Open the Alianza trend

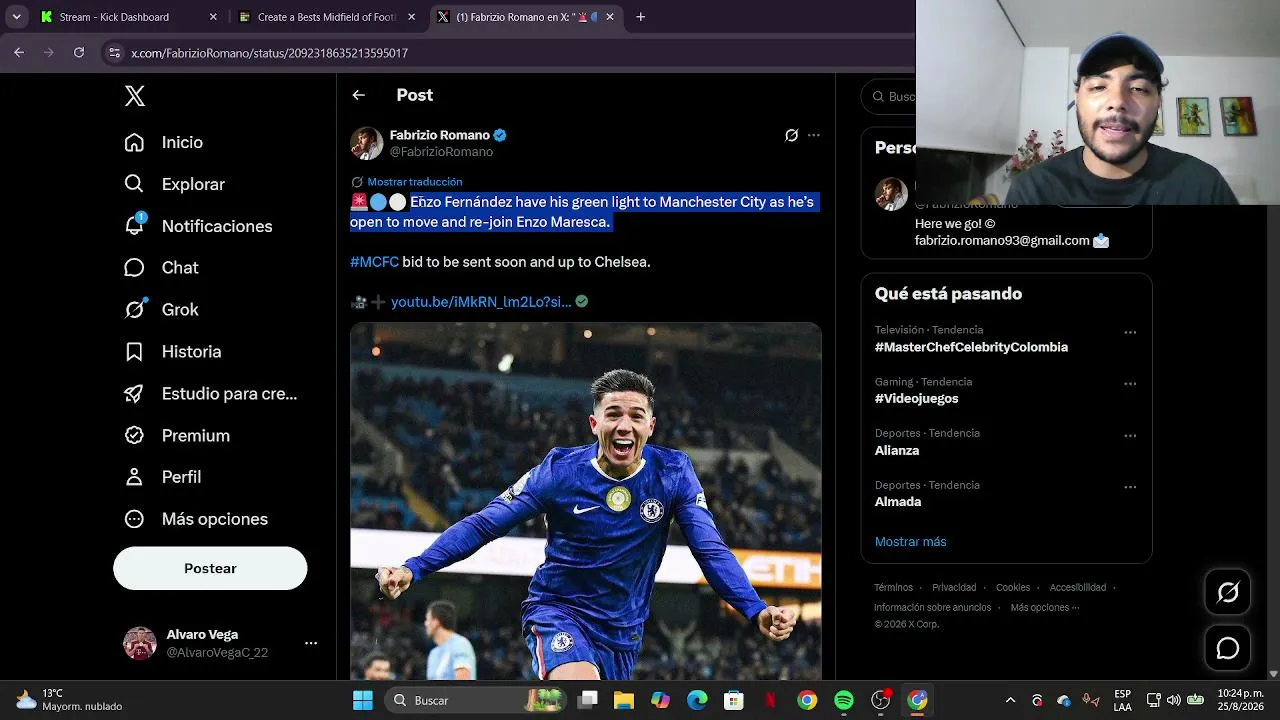pyautogui.click(x=897, y=451)
